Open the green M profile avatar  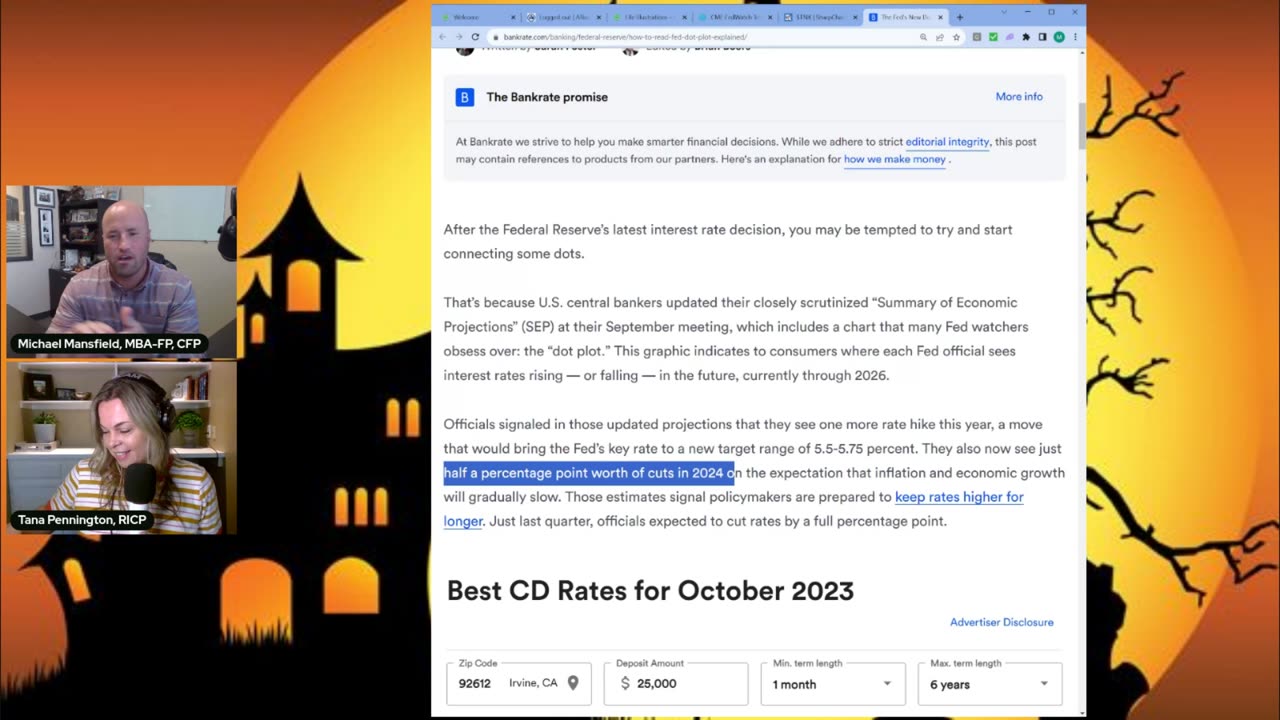point(1059,37)
